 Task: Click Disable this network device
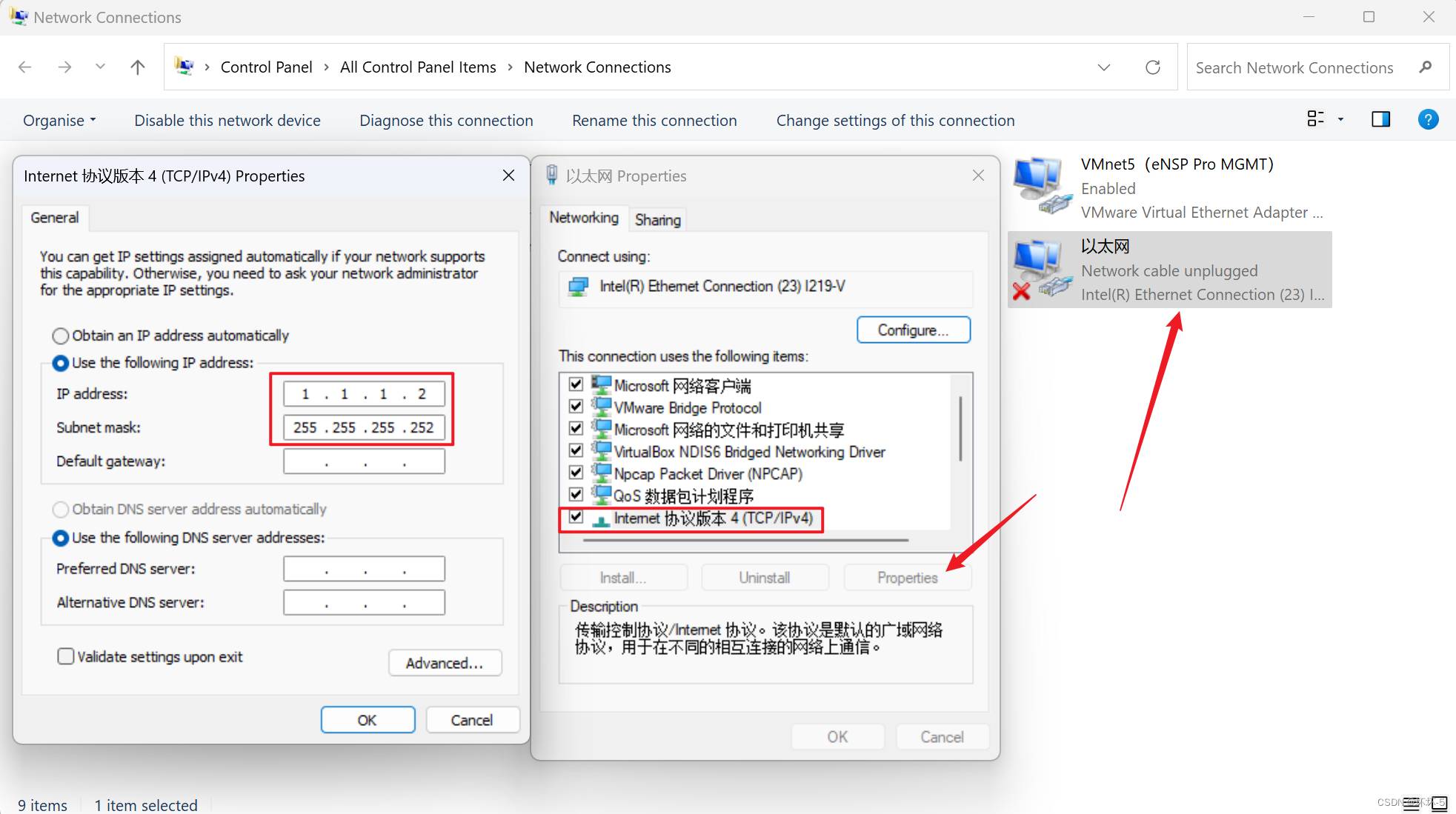coord(227,121)
